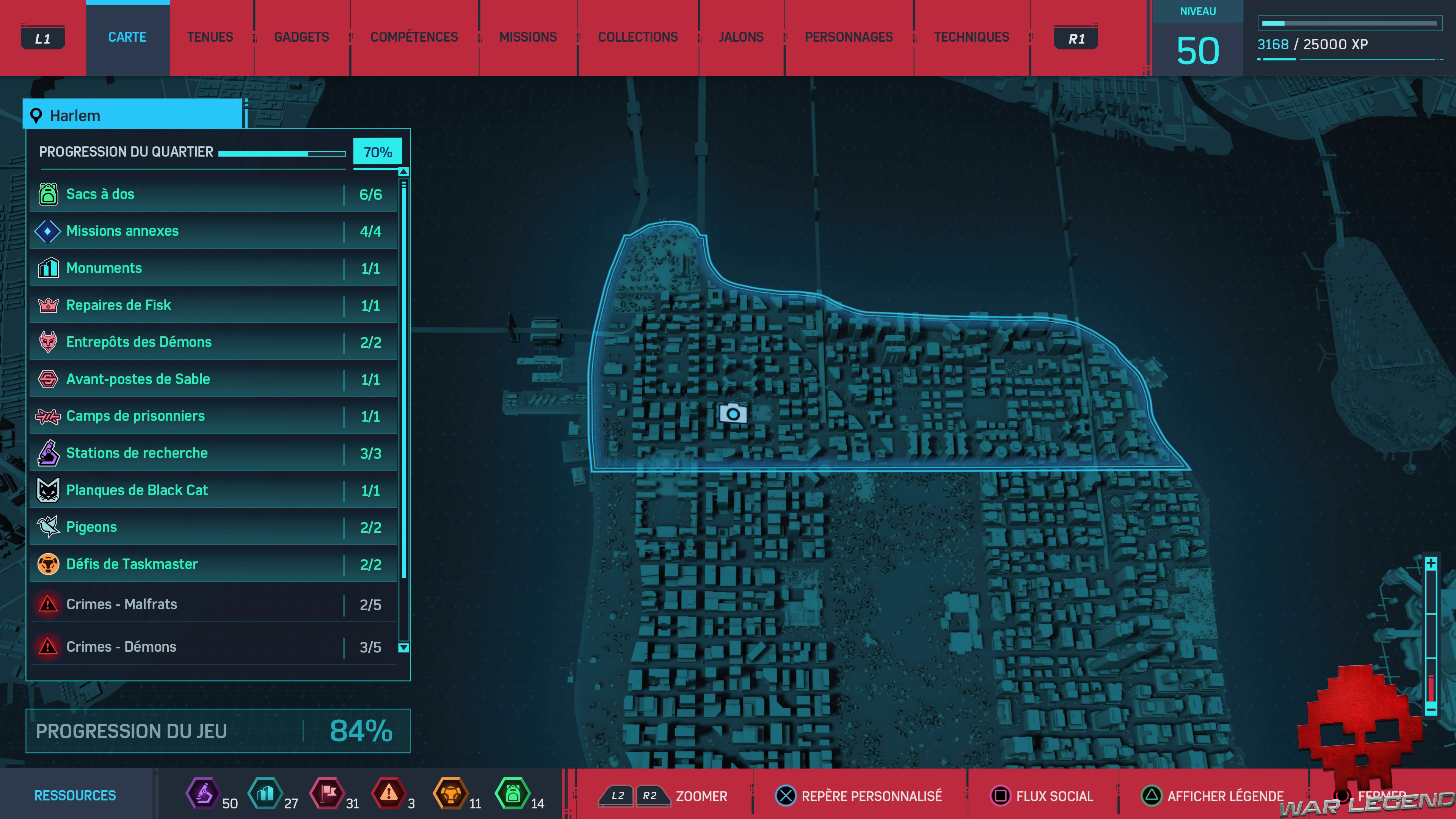Click the Repaires de Fisk crown icon
The width and height of the screenshot is (1456, 819).
click(x=48, y=305)
